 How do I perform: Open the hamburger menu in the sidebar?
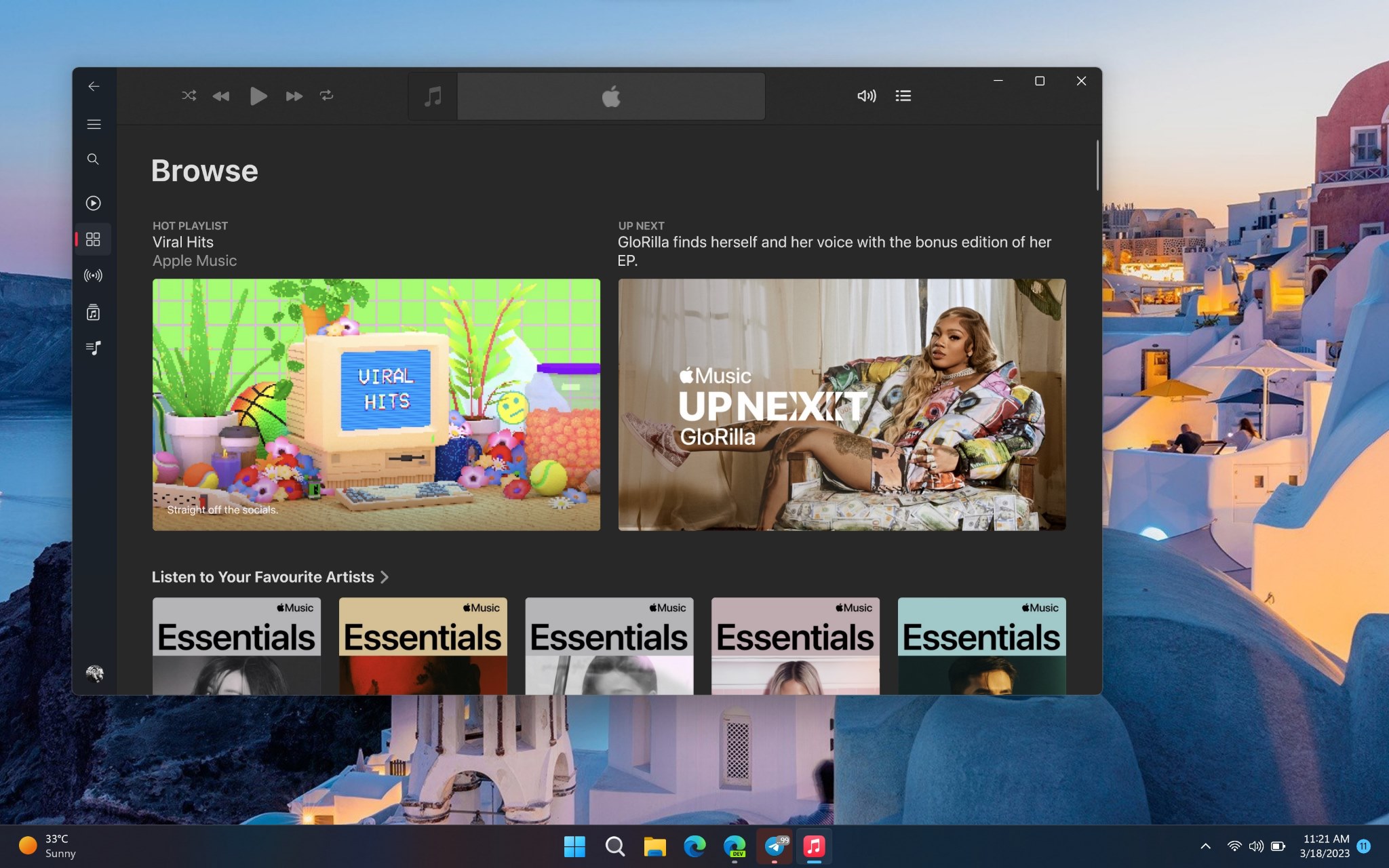pyautogui.click(x=94, y=124)
